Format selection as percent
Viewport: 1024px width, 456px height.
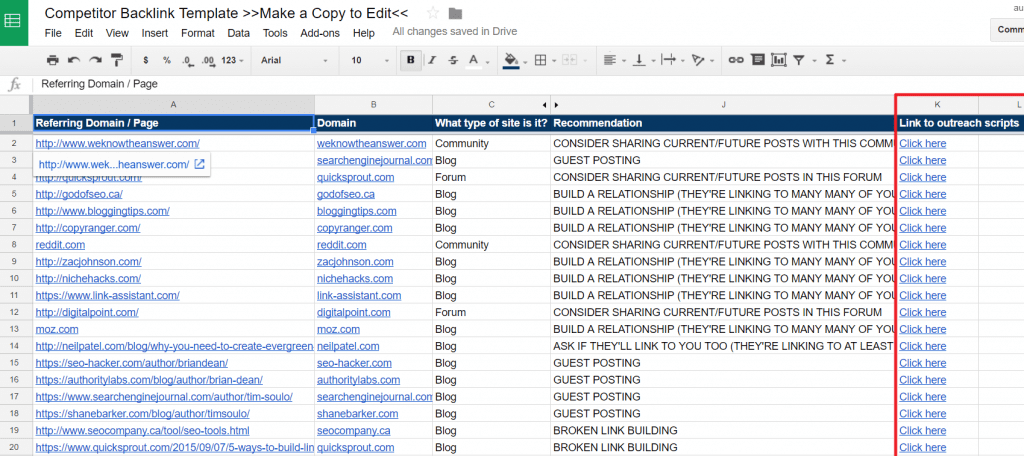pos(167,60)
